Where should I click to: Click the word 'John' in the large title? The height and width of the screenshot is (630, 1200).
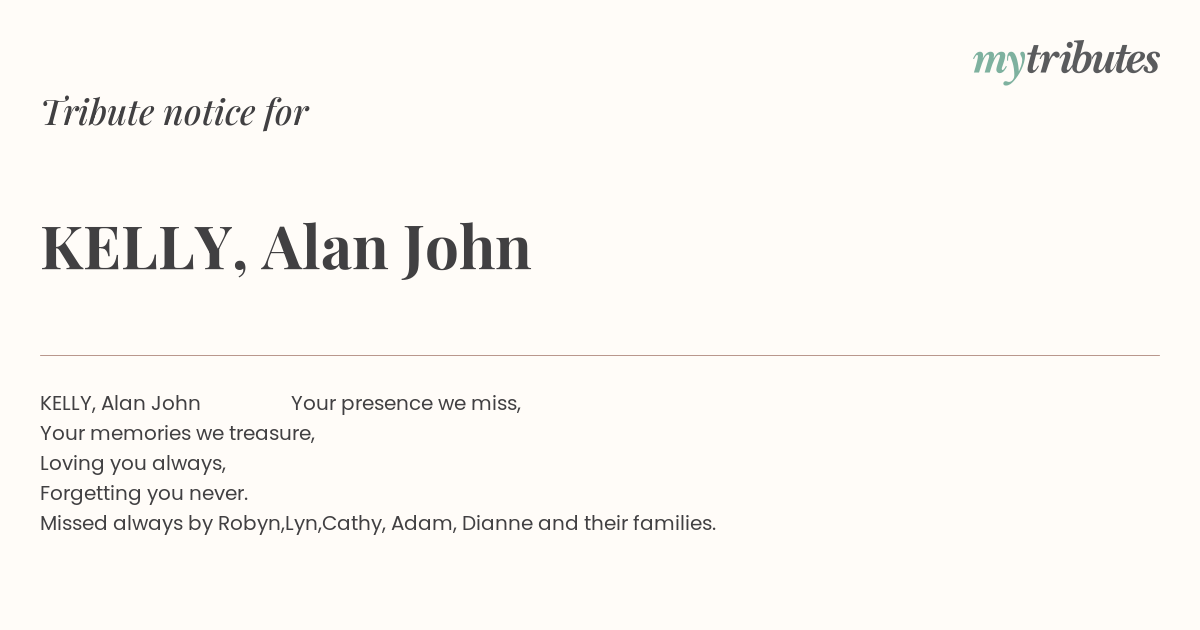point(467,248)
